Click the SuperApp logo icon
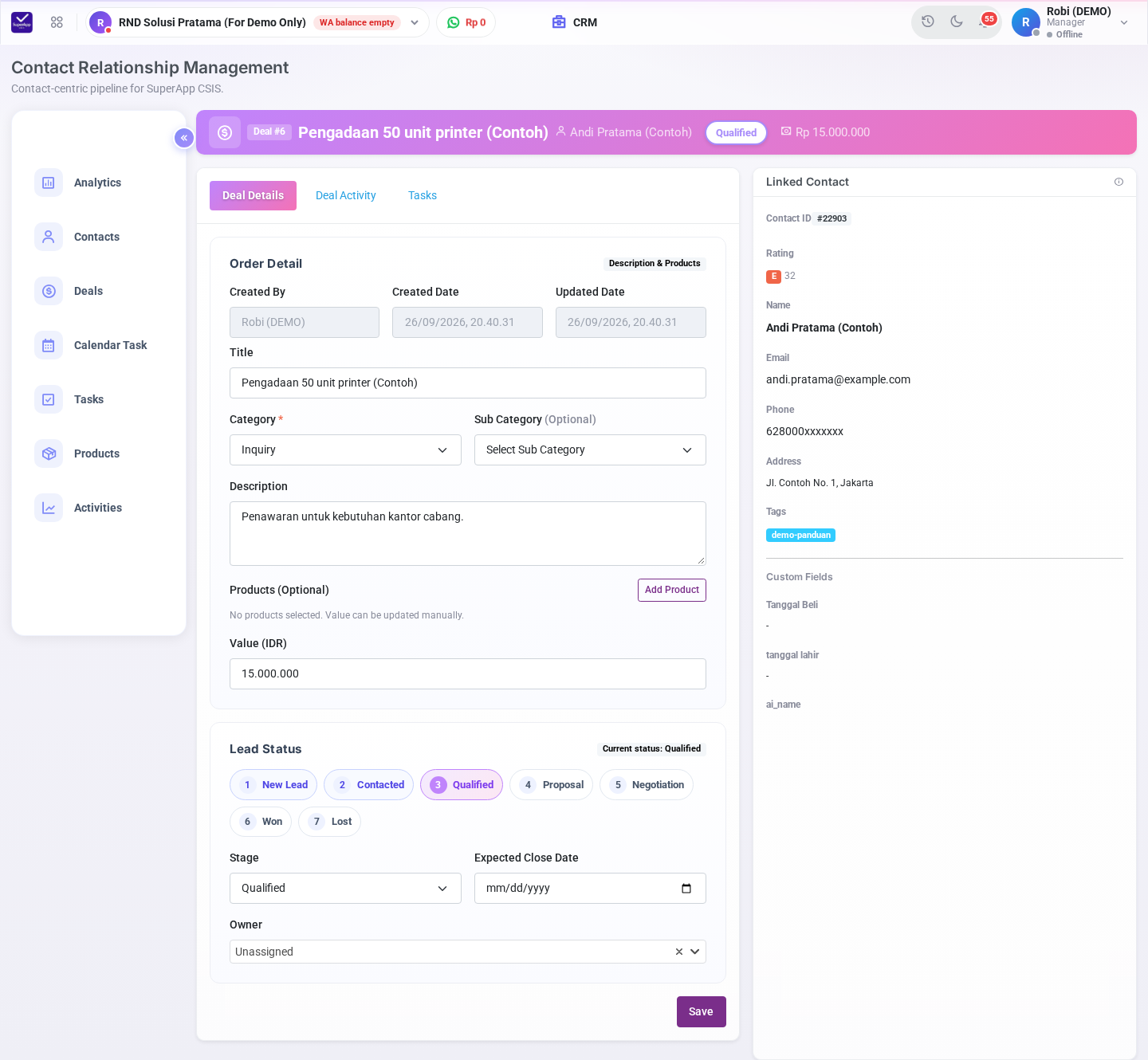 click(x=22, y=22)
